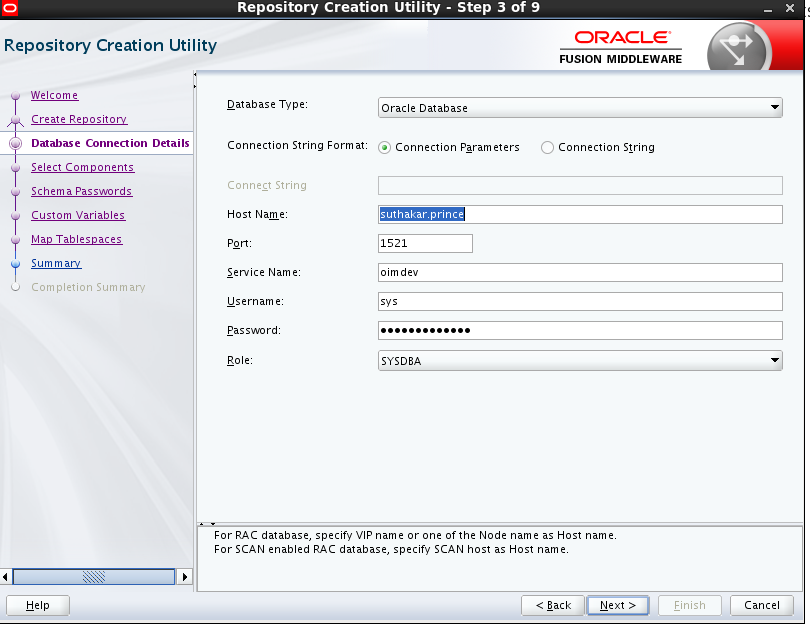Image resolution: width=810 pixels, height=624 pixels.
Task: Click the Database Connection Details step marker
Action: 15,144
